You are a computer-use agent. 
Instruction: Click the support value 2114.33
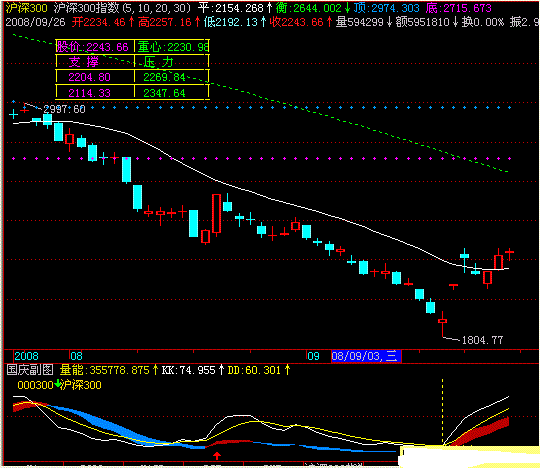(89, 93)
